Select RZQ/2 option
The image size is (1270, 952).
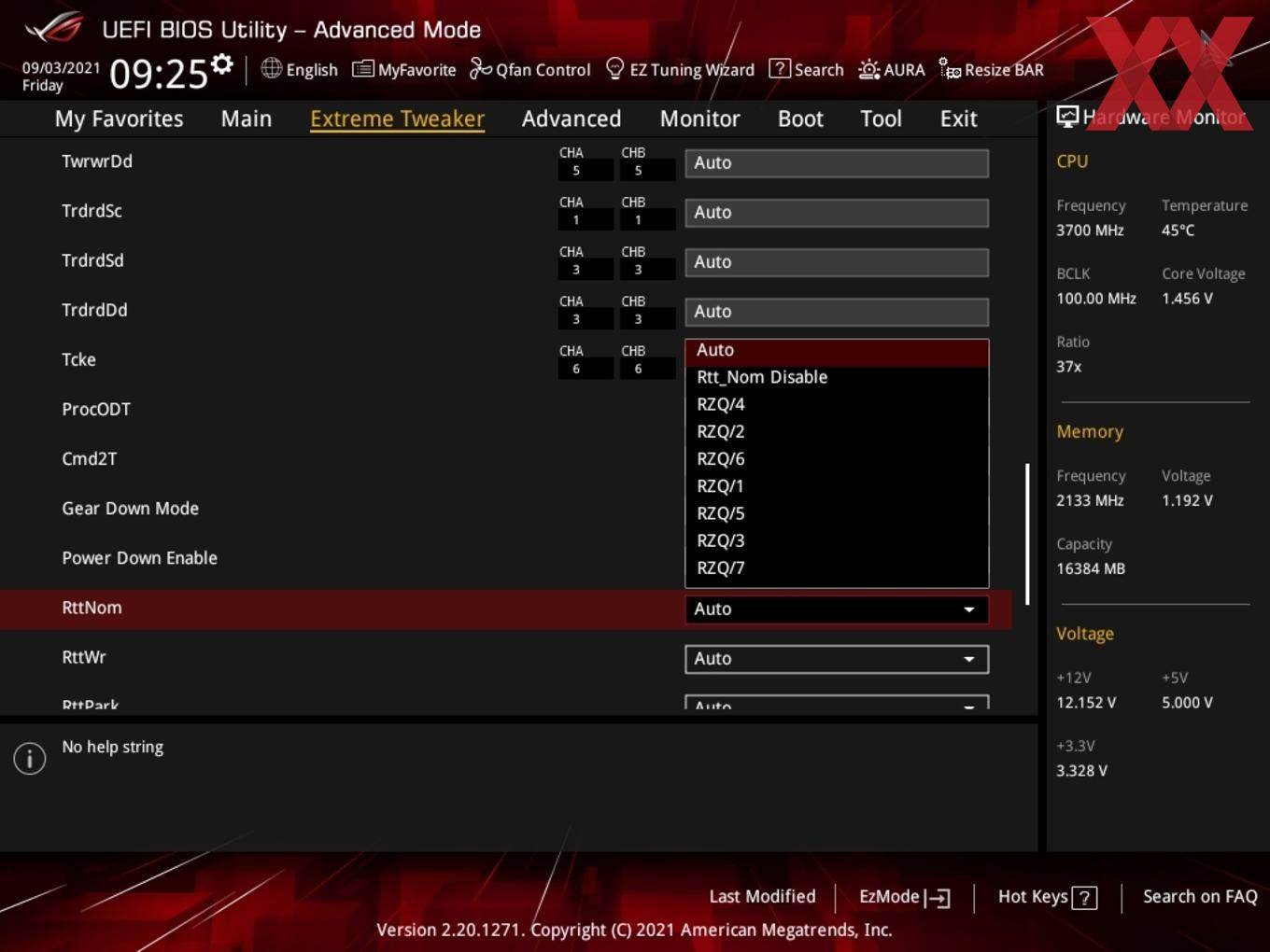(837, 431)
